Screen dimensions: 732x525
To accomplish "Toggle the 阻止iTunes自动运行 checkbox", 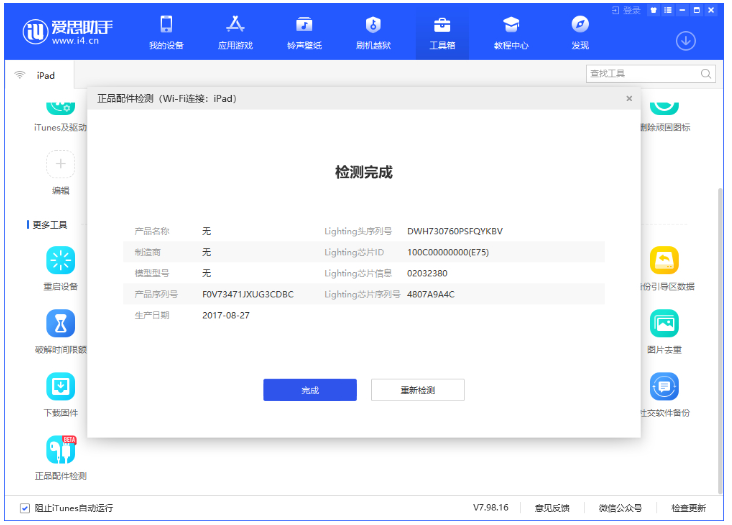I will pos(25,508).
